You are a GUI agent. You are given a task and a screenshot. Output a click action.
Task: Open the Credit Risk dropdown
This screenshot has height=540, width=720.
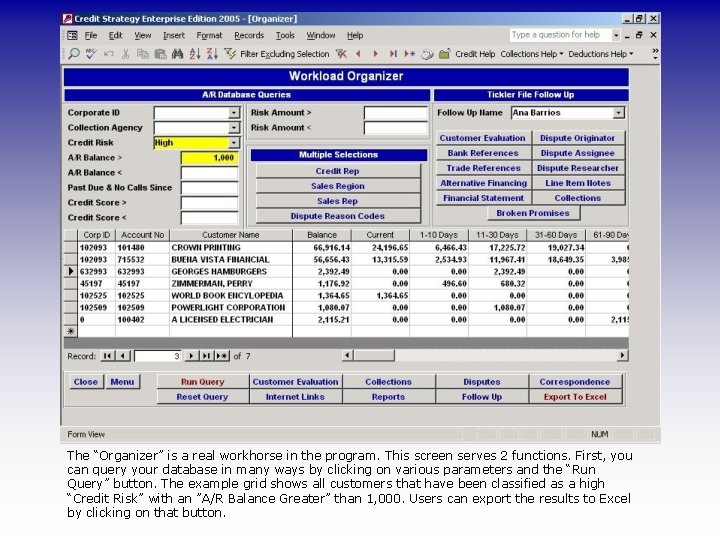point(234,143)
